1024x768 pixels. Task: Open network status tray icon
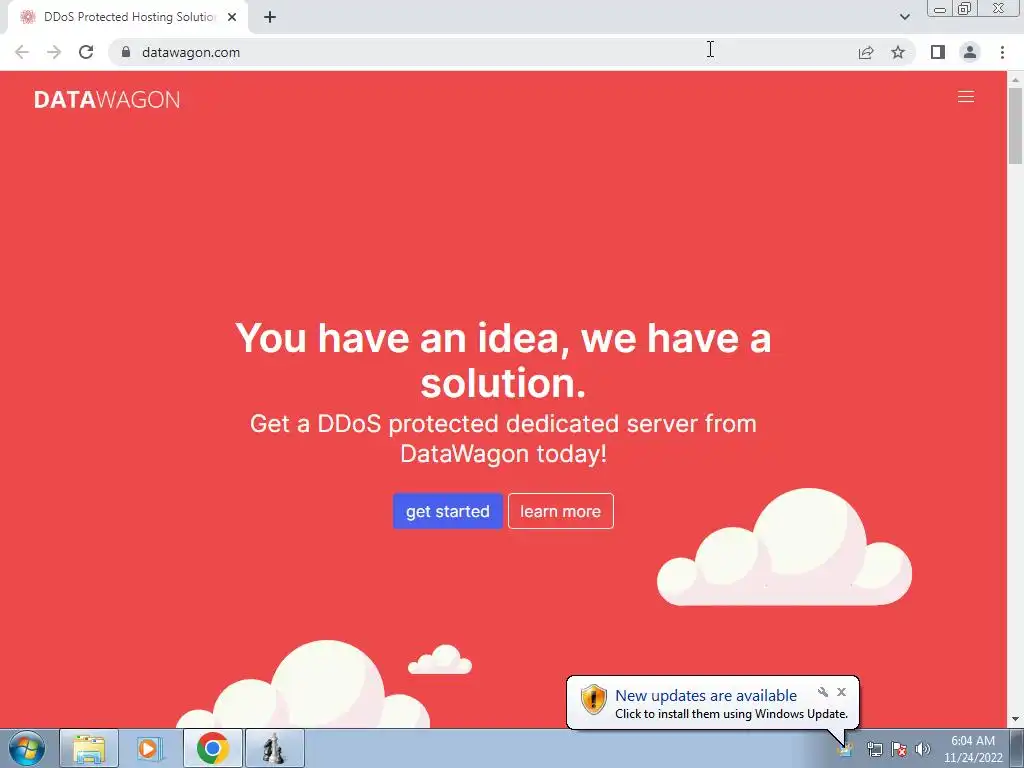tap(874, 750)
